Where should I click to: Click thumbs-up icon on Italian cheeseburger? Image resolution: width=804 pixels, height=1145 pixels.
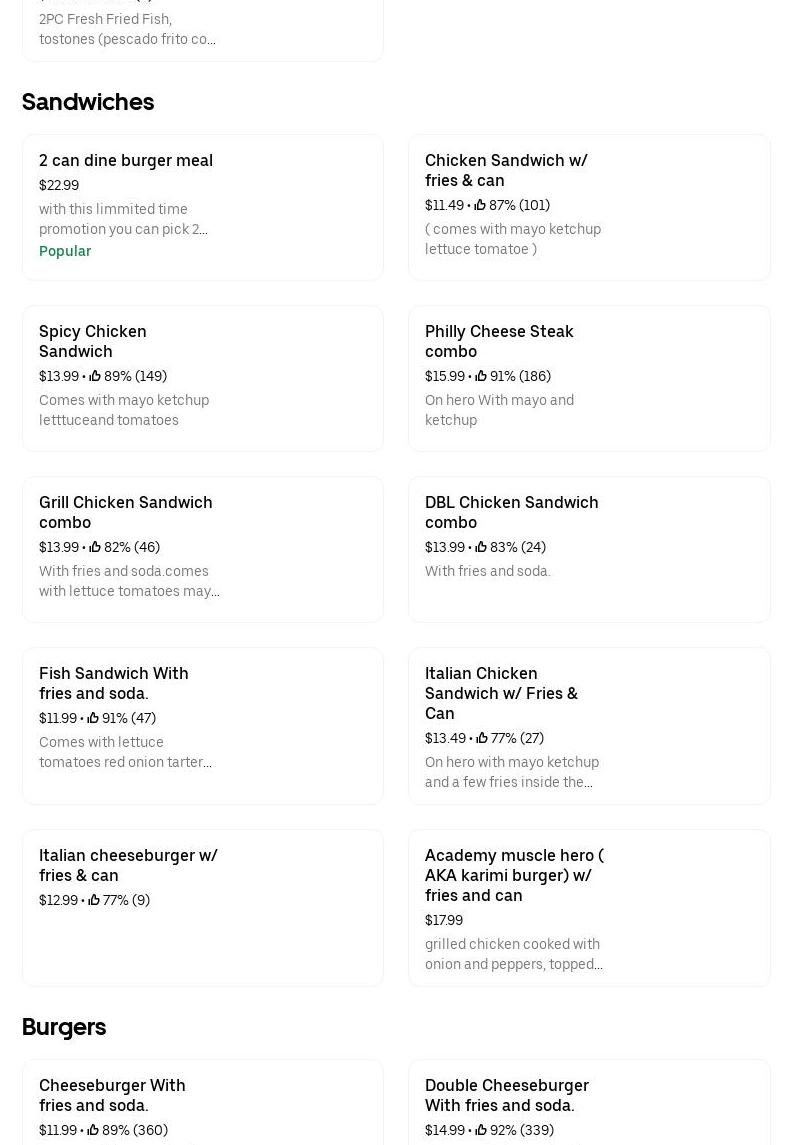pyautogui.click(x=94, y=900)
